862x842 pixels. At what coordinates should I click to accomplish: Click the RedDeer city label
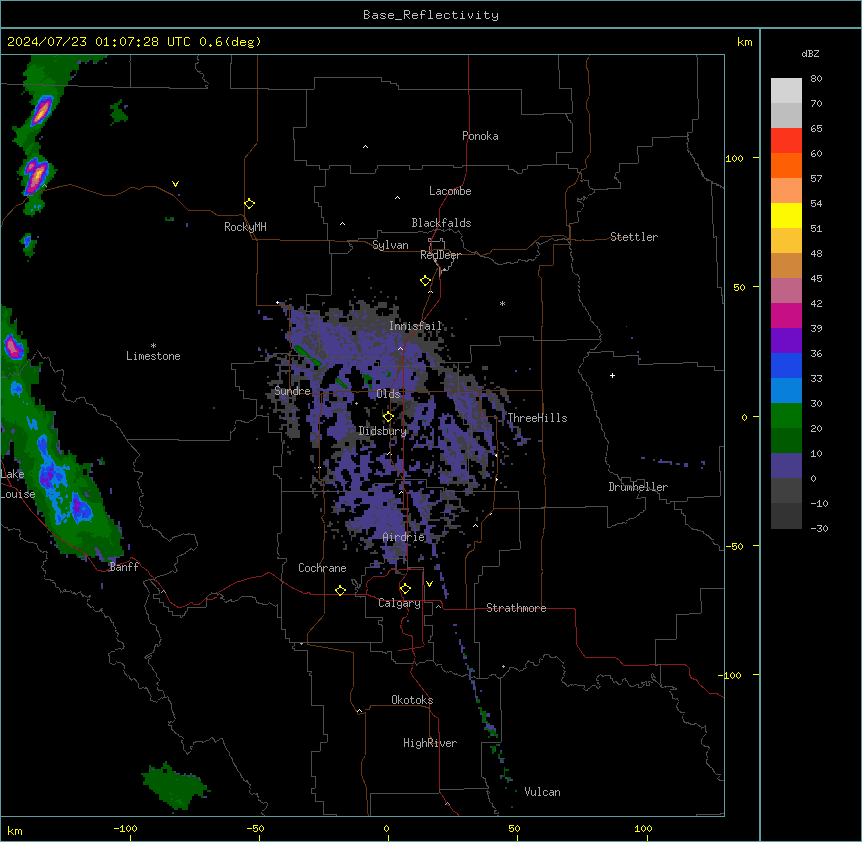tap(440, 255)
